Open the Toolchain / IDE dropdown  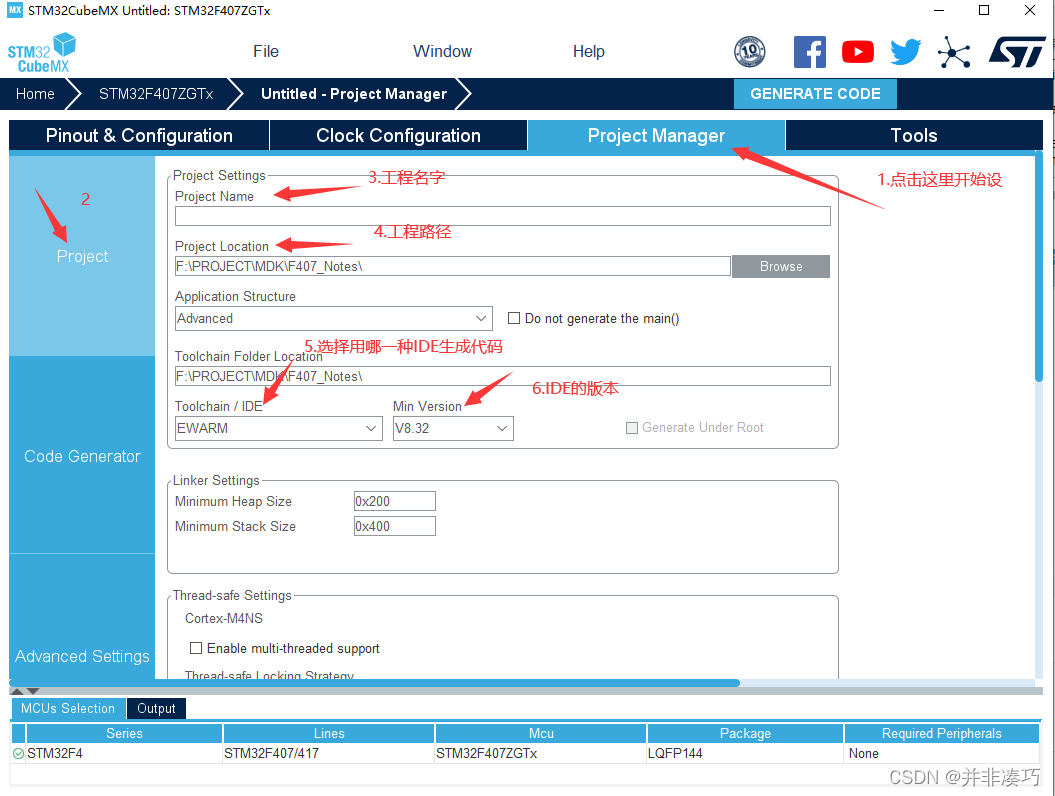click(279, 429)
